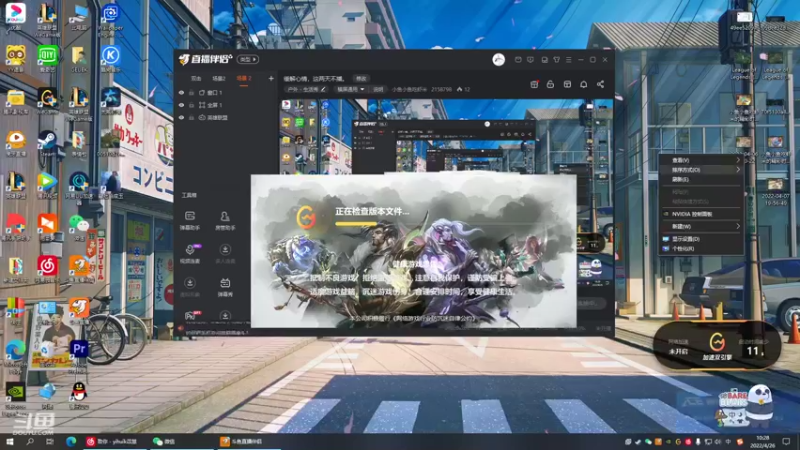Expand the 查看(V) submenu arrow
Image resolution: width=800 pixels, height=450 pixels.
tap(738, 160)
